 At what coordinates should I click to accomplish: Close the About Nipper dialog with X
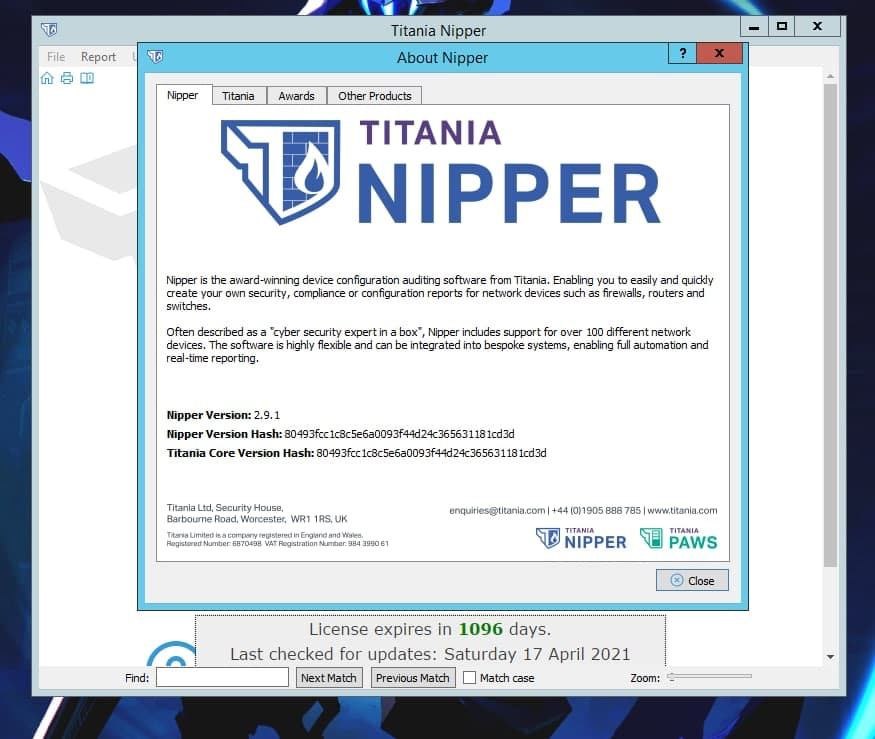coord(719,54)
